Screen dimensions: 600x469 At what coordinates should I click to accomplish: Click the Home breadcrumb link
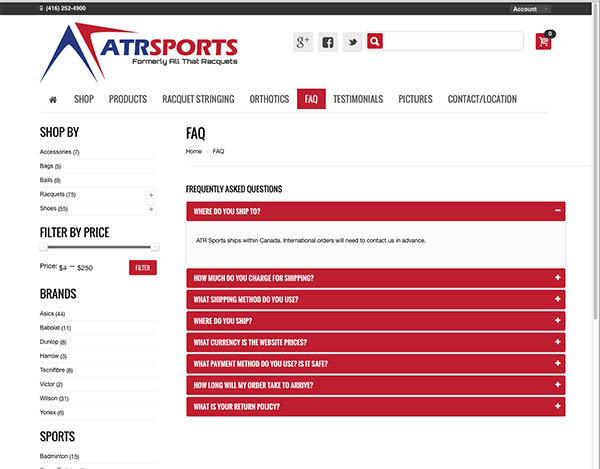point(194,151)
